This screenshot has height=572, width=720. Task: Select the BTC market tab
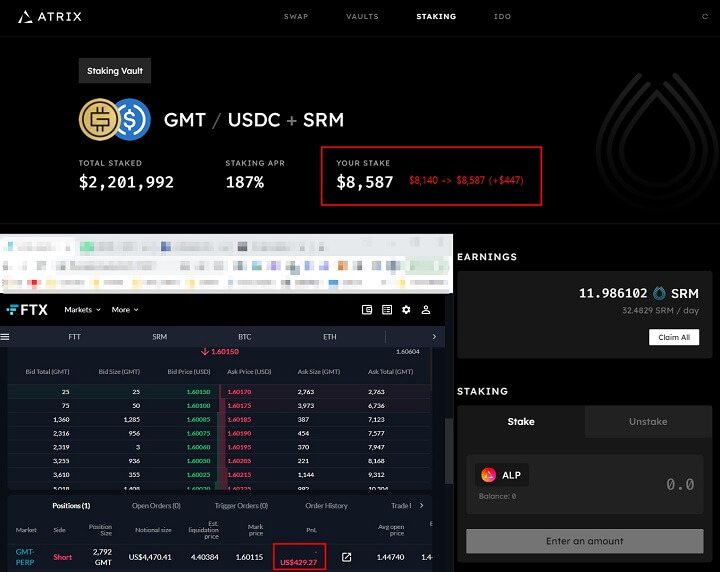coord(245,337)
